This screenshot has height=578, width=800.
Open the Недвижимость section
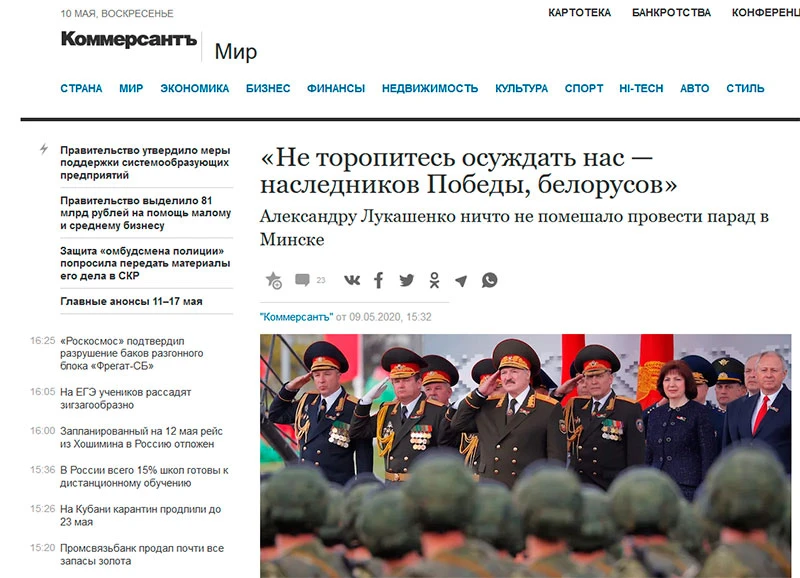430,88
